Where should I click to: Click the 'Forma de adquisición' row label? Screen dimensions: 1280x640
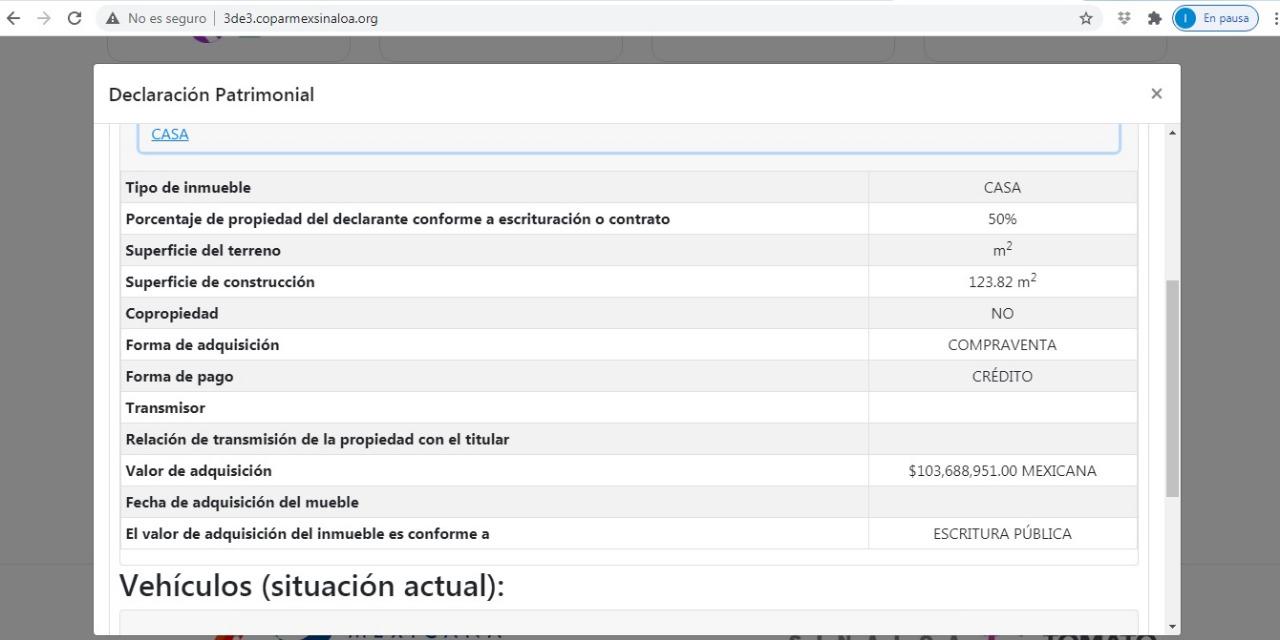point(202,345)
